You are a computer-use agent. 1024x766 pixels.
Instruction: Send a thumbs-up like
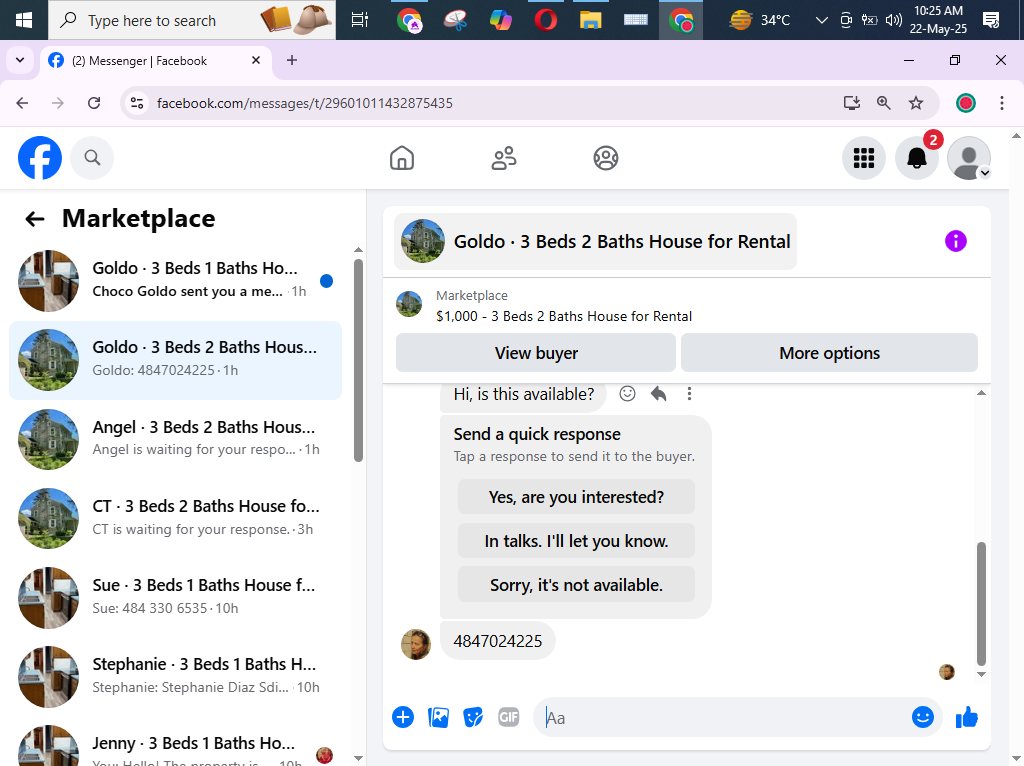click(967, 717)
